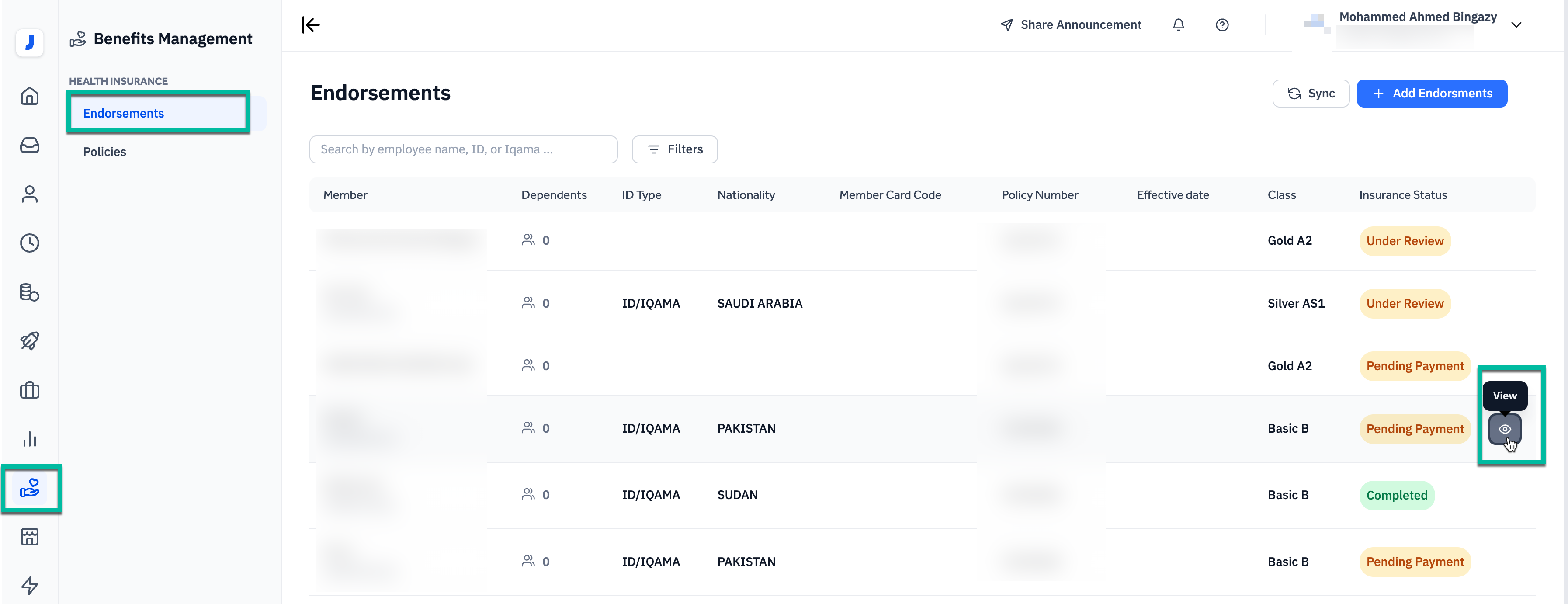Open the payroll coins sidebar icon
1568x604 pixels.
tap(29, 292)
